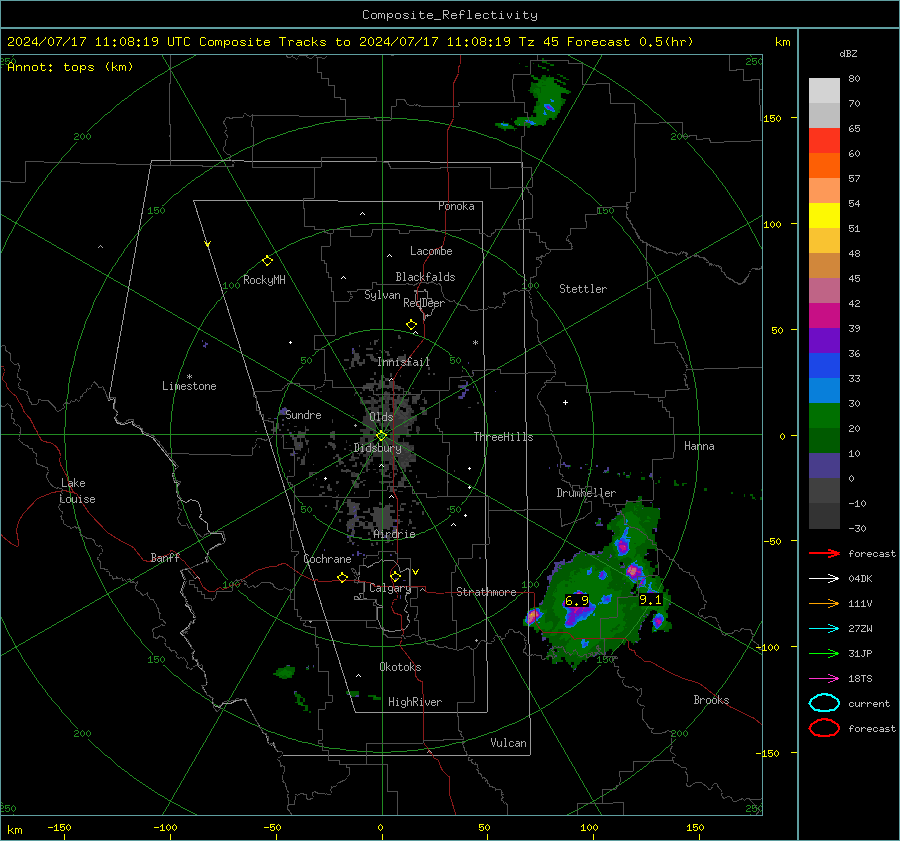Click the Lake Louise label
This screenshot has width=900, height=841.
click(x=77, y=491)
